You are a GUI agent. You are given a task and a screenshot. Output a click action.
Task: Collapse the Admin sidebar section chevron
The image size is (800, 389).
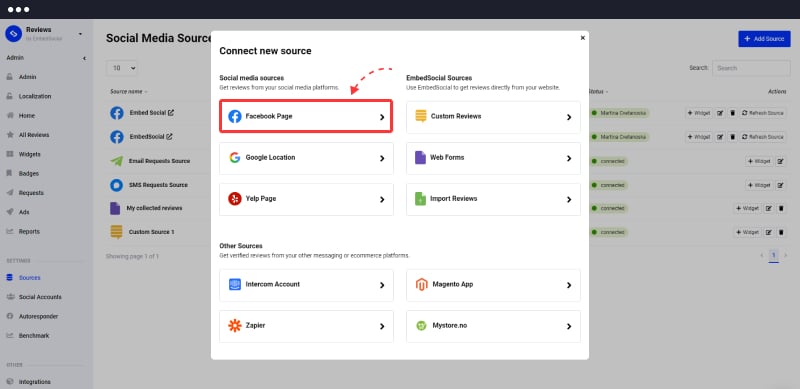(x=84, y=58)
